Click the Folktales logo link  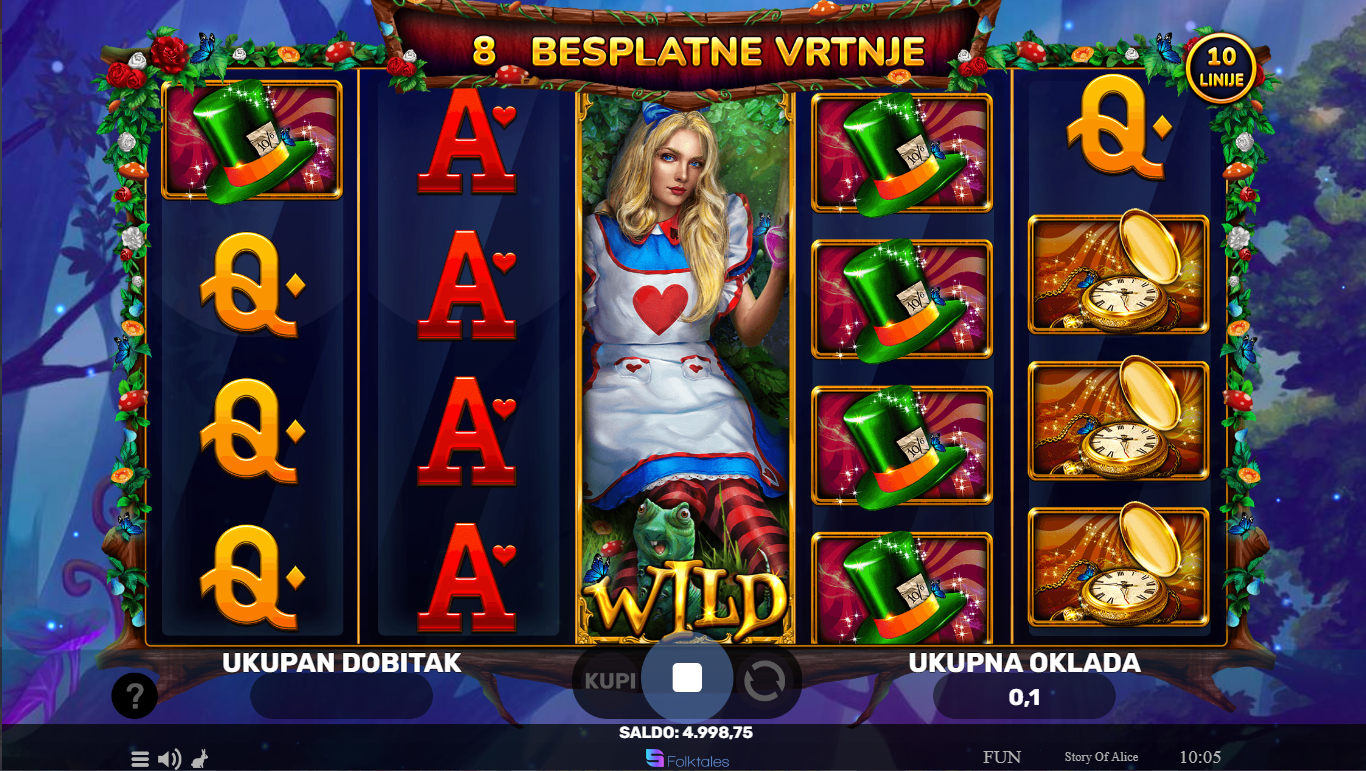687,759
